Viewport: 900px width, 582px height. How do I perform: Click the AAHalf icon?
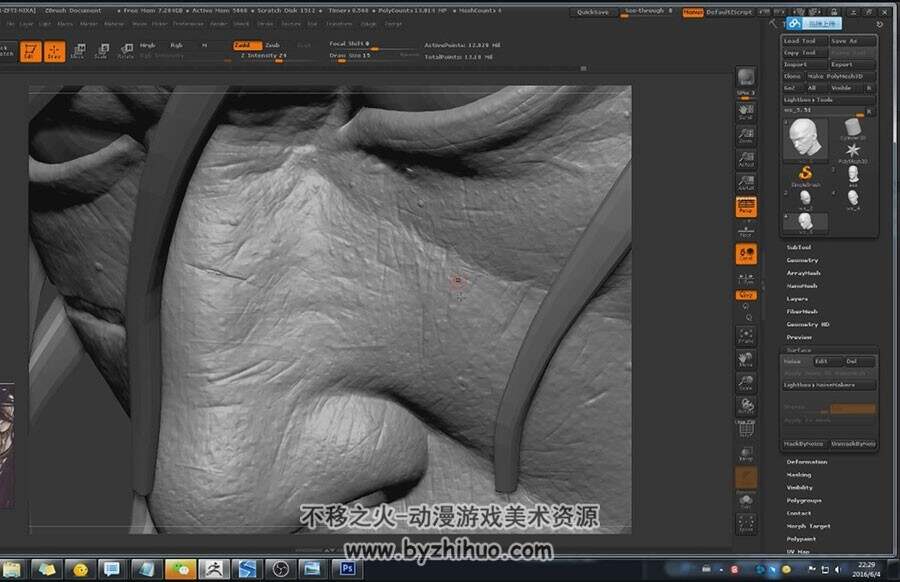746,183
